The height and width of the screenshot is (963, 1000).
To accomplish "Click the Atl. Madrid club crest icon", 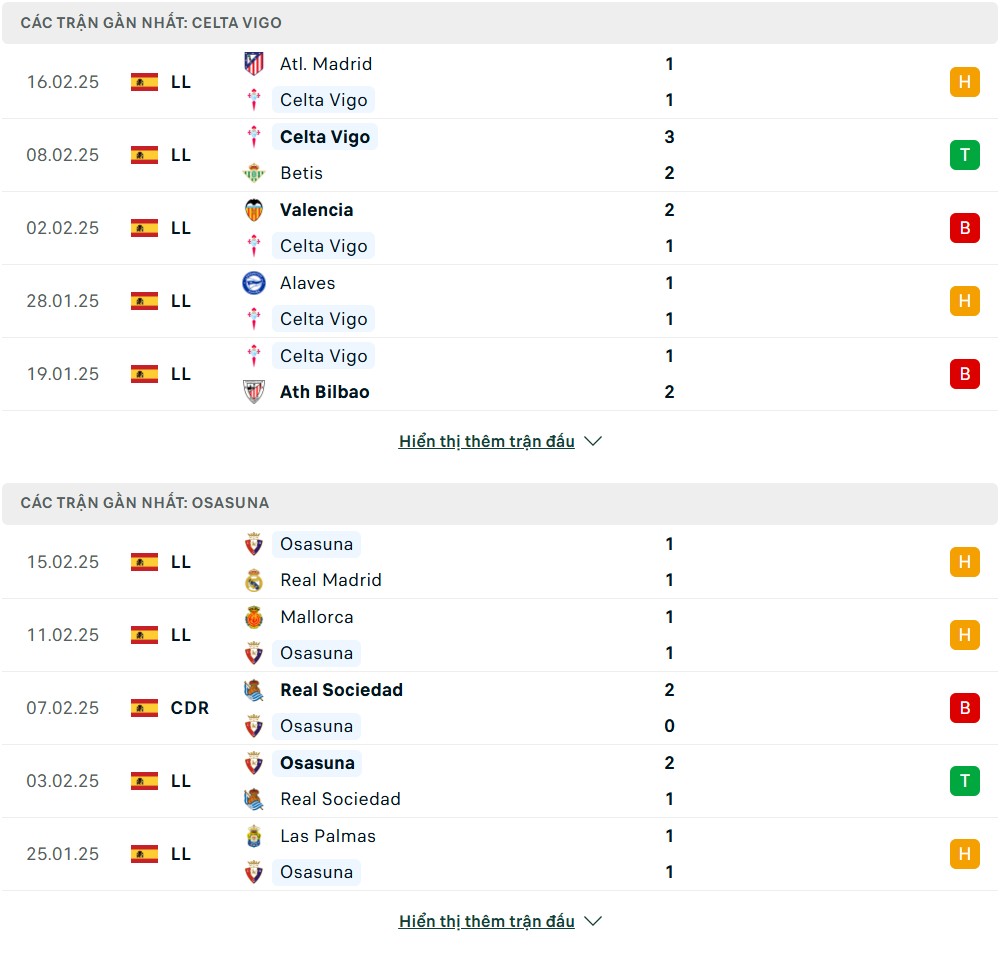I will tap(254, 64).
